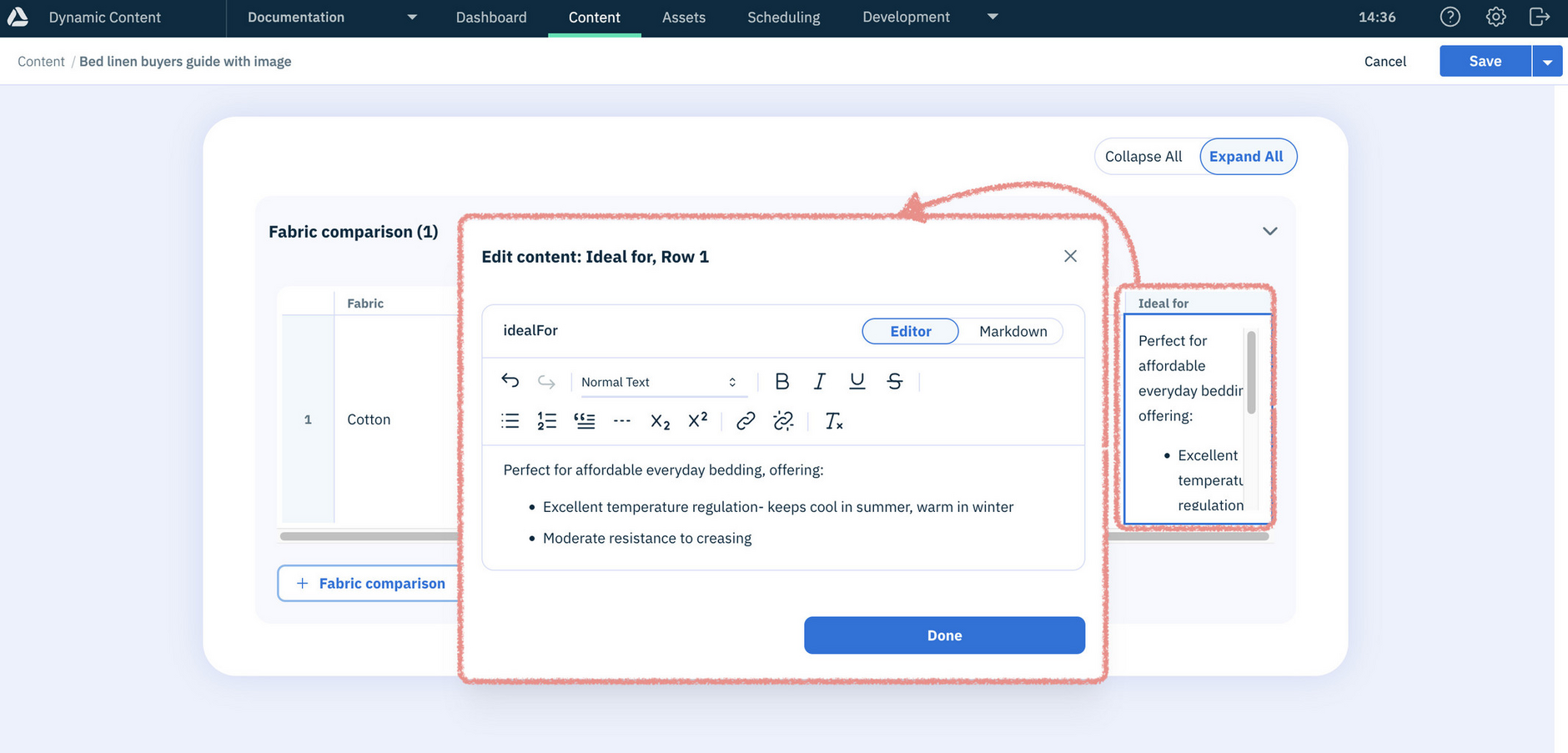Apply Superscript formatting
The width and height of the screenshot is (1568, 753).
tap(697, 421)
